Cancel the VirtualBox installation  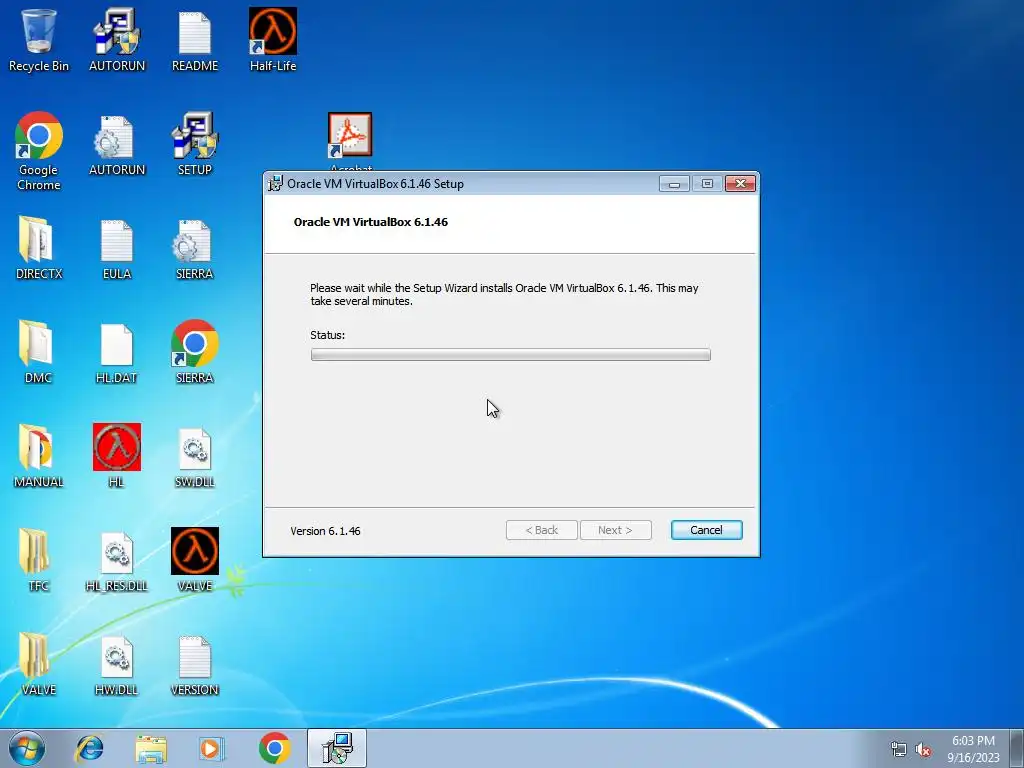[707, 530]
